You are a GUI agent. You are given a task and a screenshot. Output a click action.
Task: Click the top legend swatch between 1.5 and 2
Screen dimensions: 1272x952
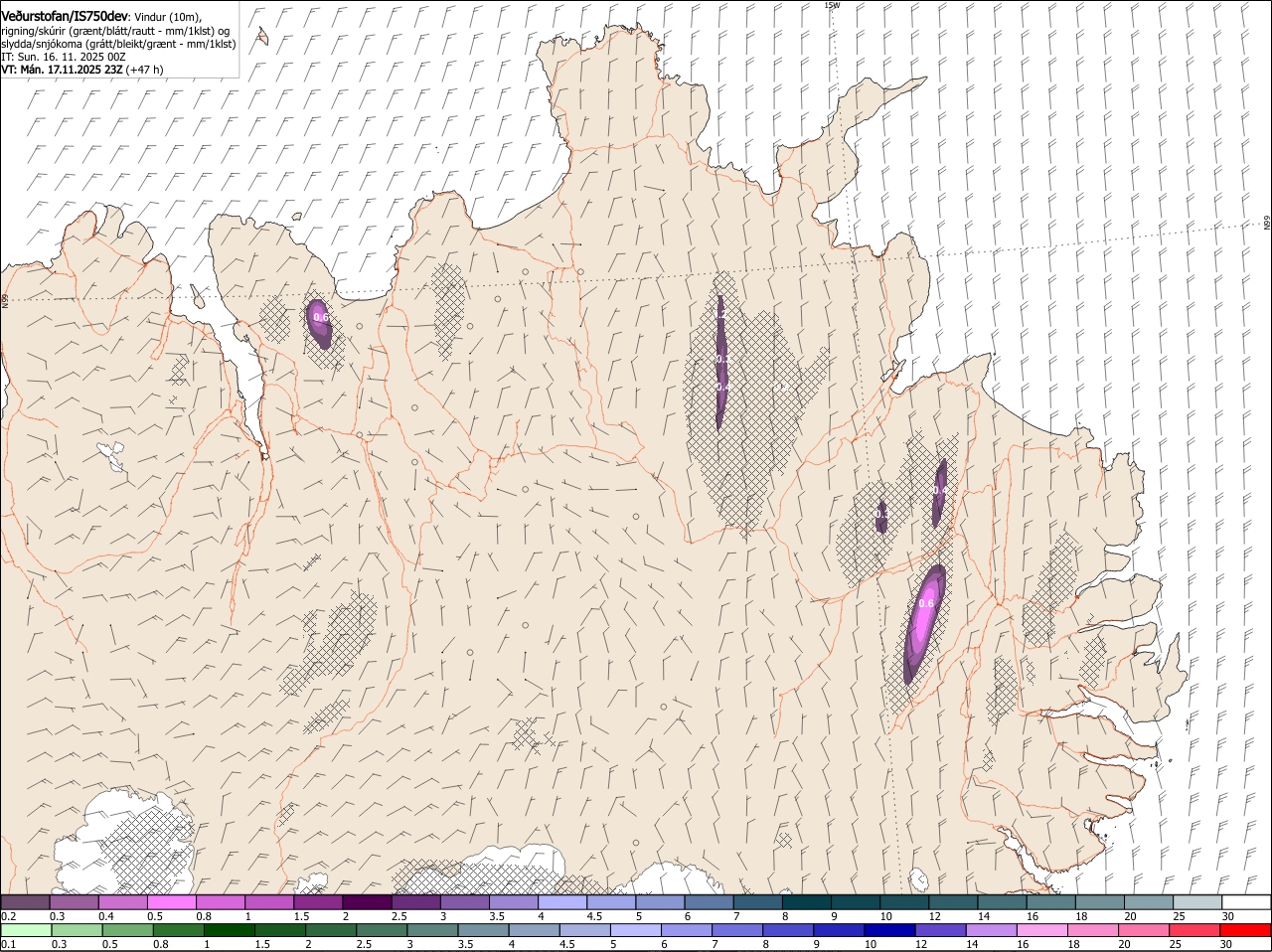318,902
